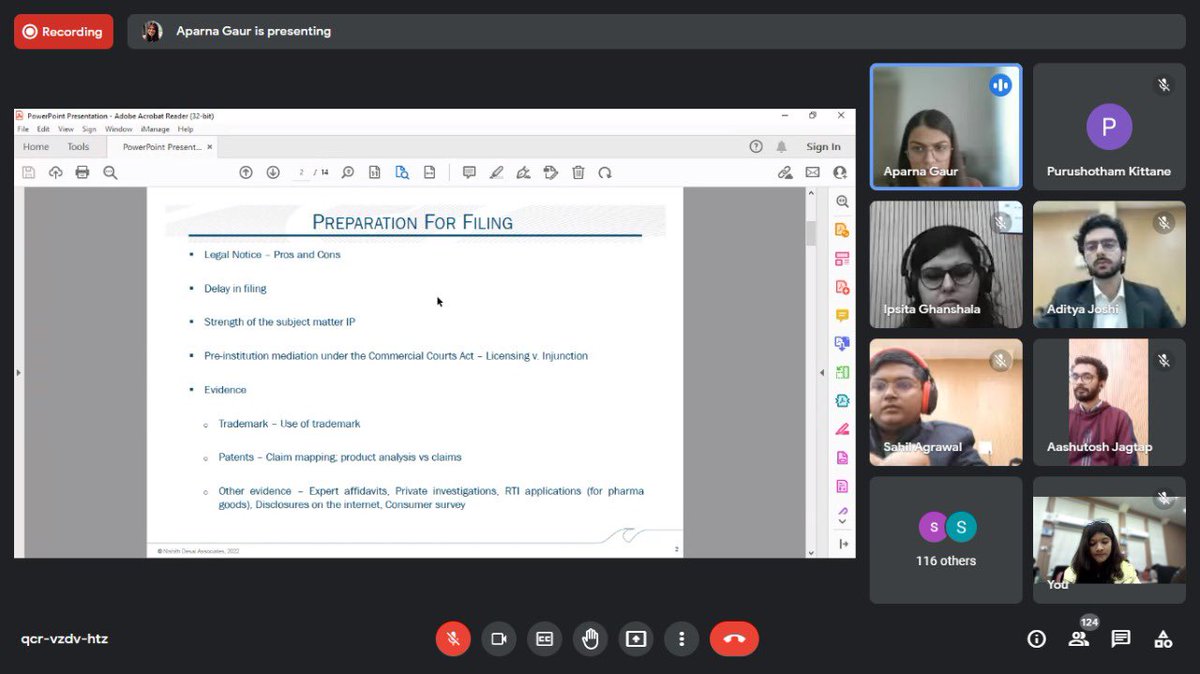Expand the left navigation pane arrow in Acrobat
The height and width of the screenshot is (674, 1200).
tap(19, 372)
